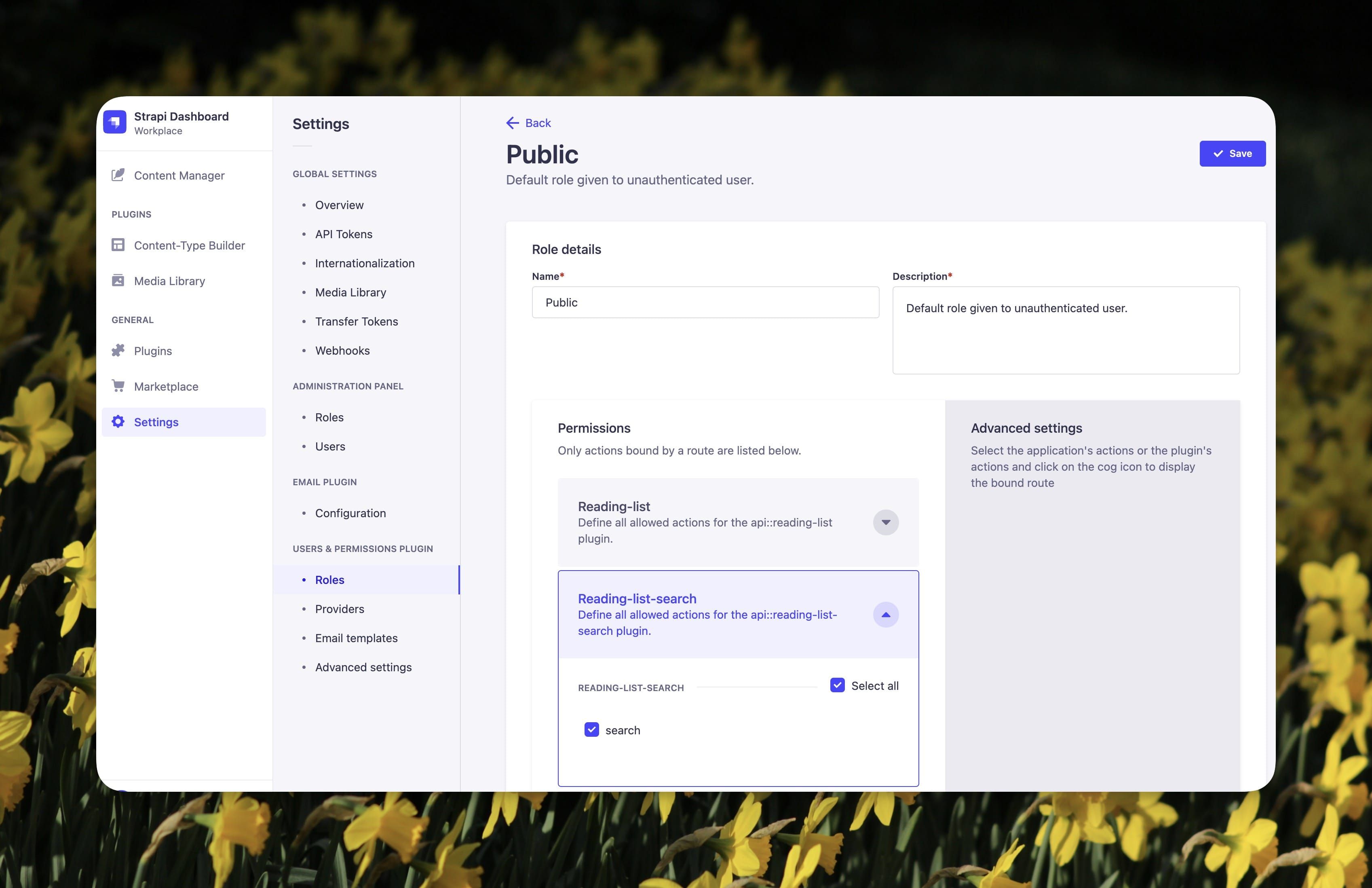Click into the role Name field

(705, 303)
